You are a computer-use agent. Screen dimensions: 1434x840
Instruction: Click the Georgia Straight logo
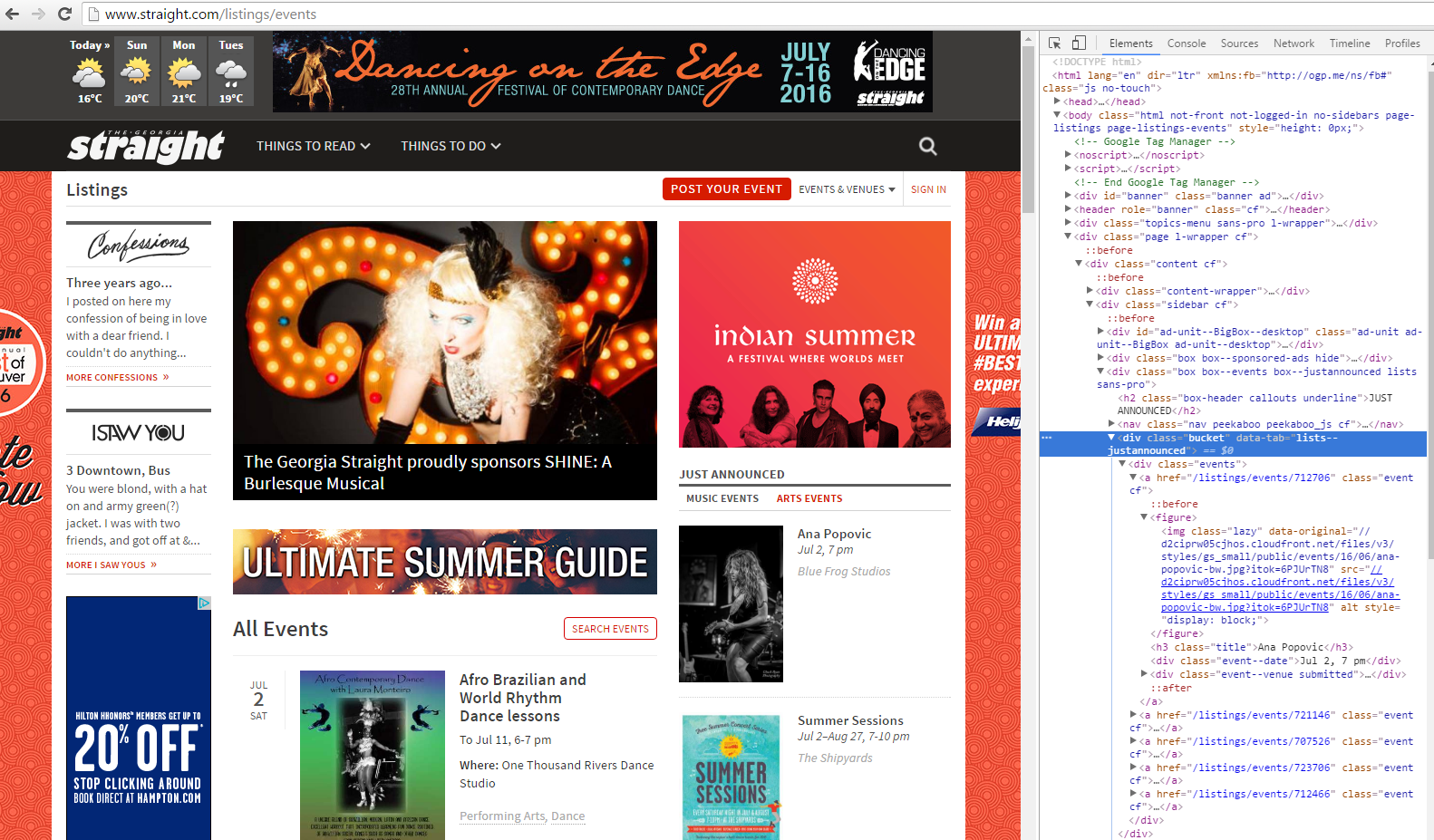coord(145,145)
